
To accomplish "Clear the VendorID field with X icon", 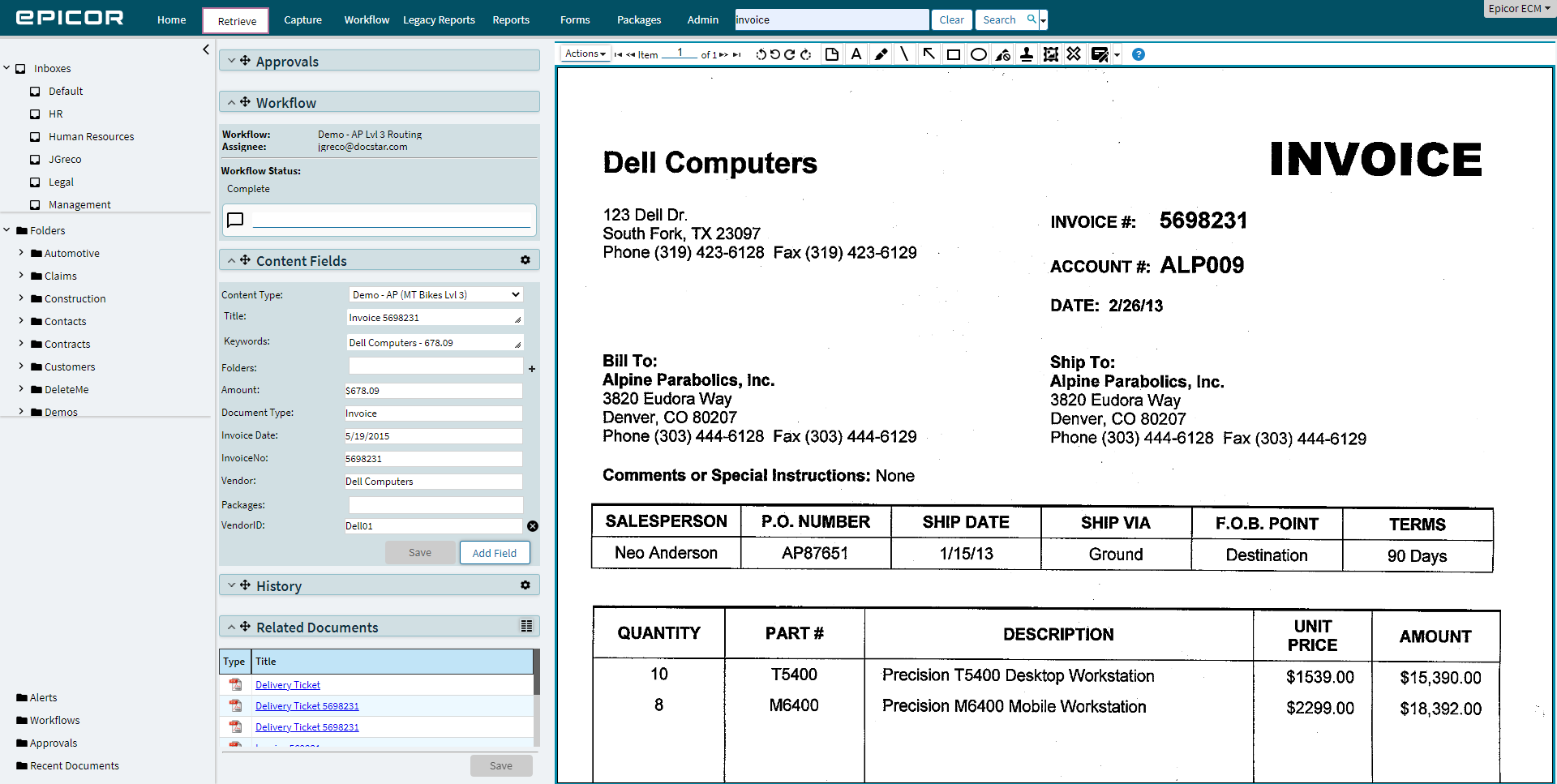I will tap(533, 526).
